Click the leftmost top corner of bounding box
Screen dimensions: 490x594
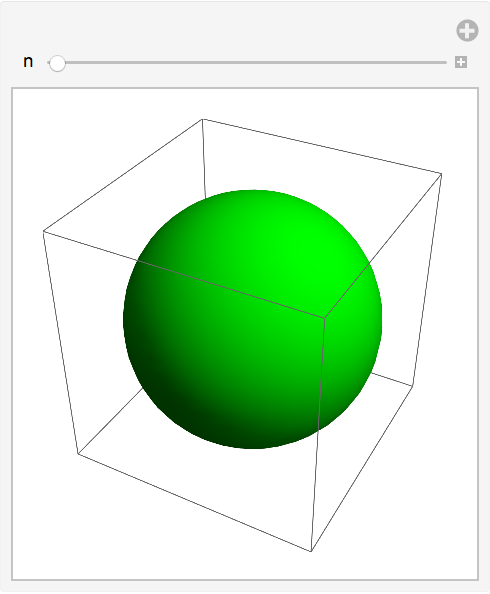click(x=44, y=231)
